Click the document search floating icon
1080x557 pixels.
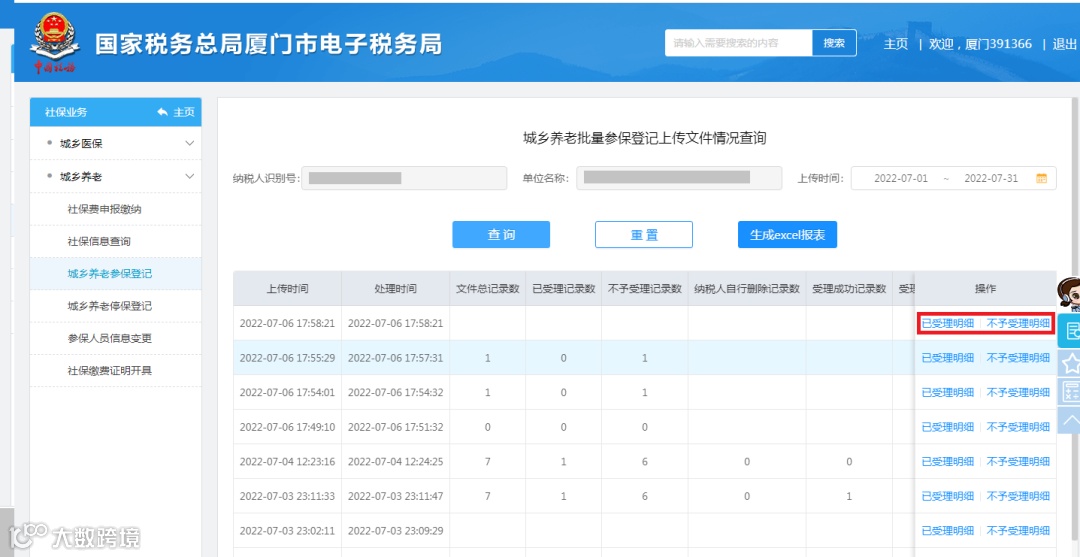1071,330
